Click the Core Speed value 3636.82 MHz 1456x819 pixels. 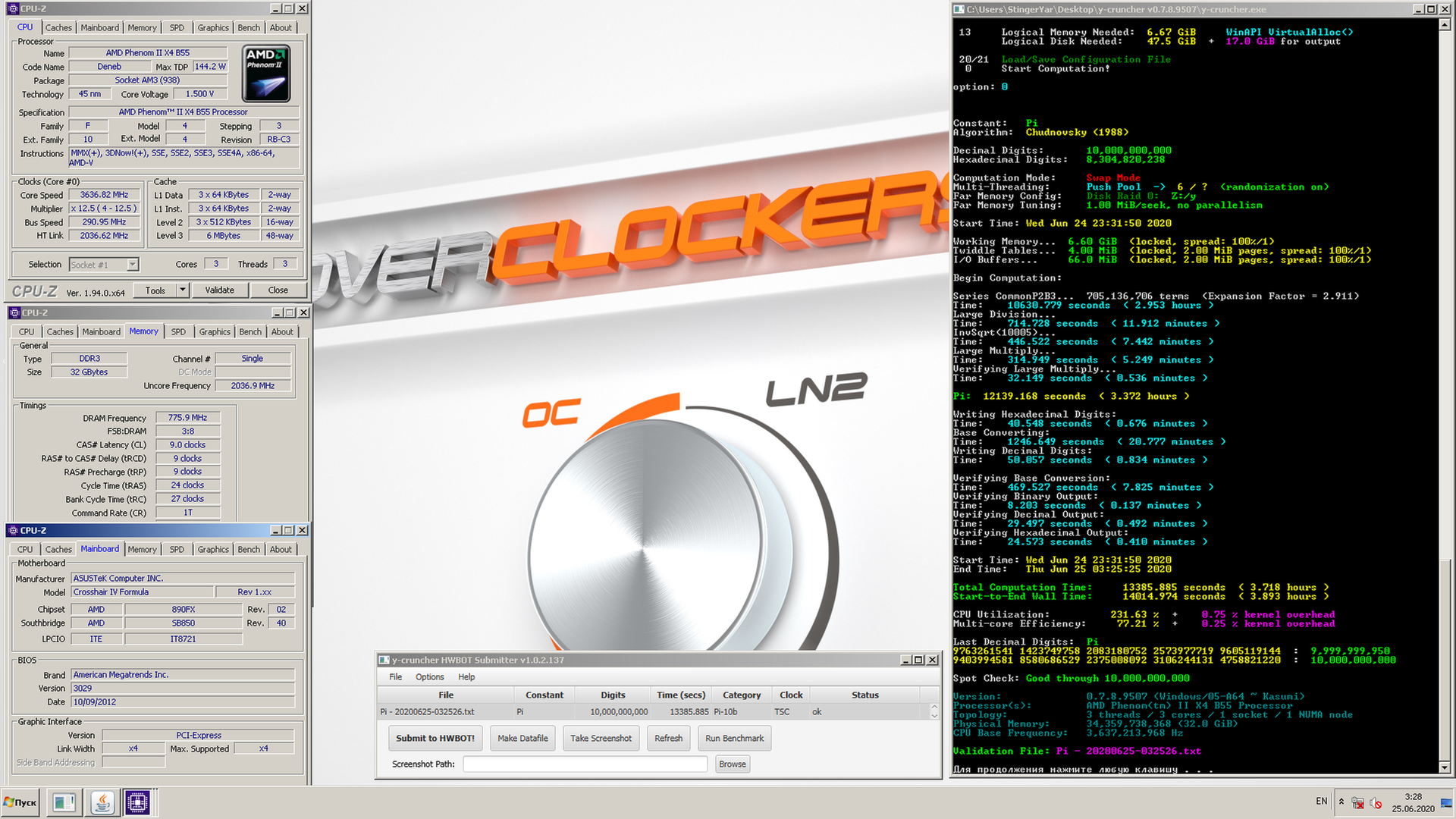[104, 195]
